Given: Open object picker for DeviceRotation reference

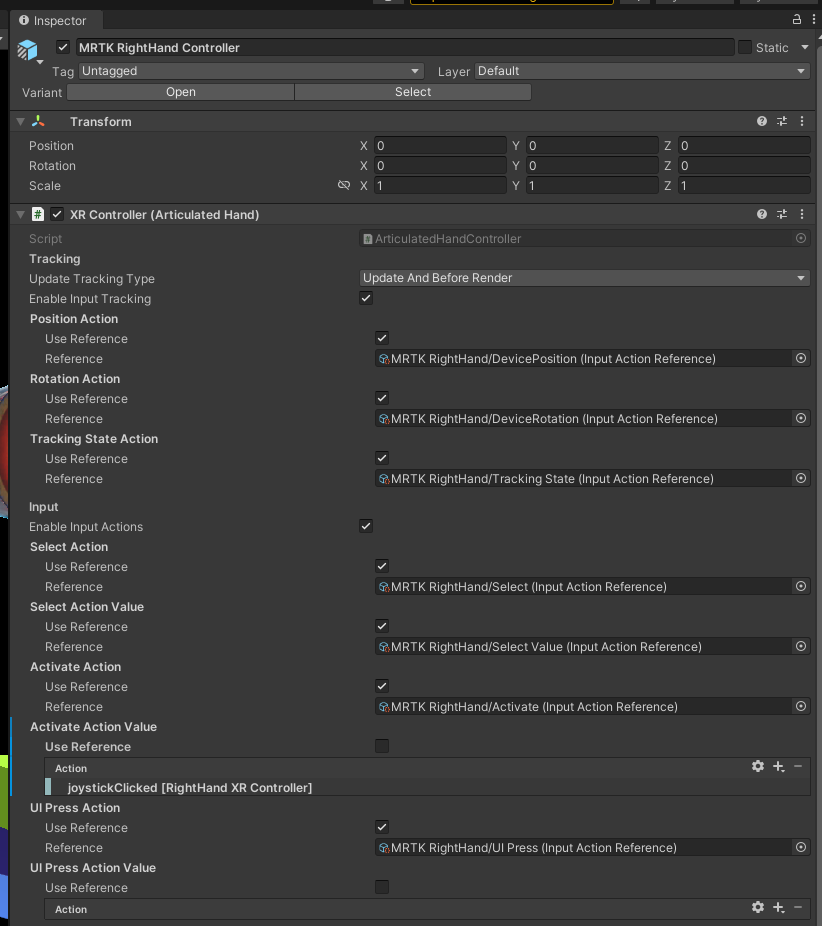Looking at the screenshot, I should tap(801, 418).
